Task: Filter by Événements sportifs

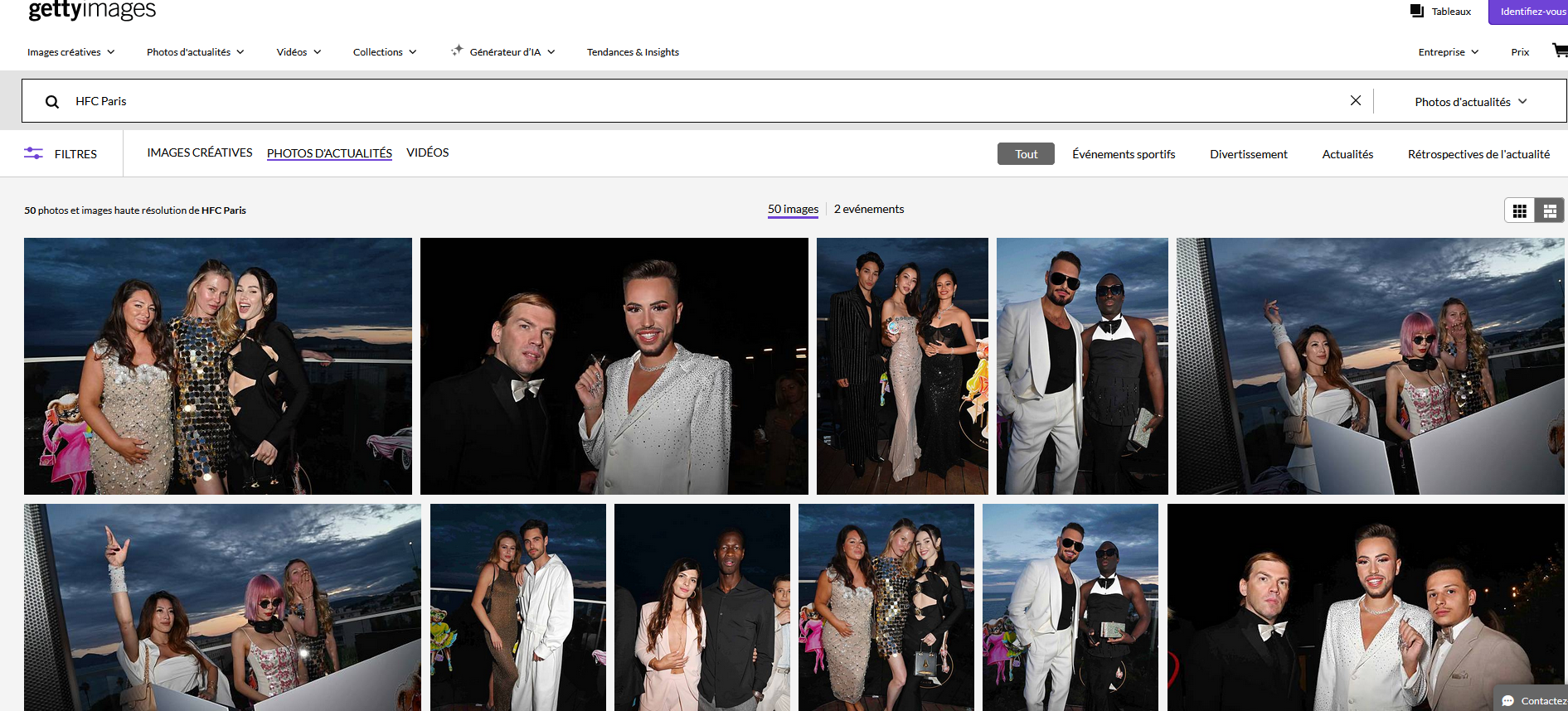Action: click(x=1124, y=154)
